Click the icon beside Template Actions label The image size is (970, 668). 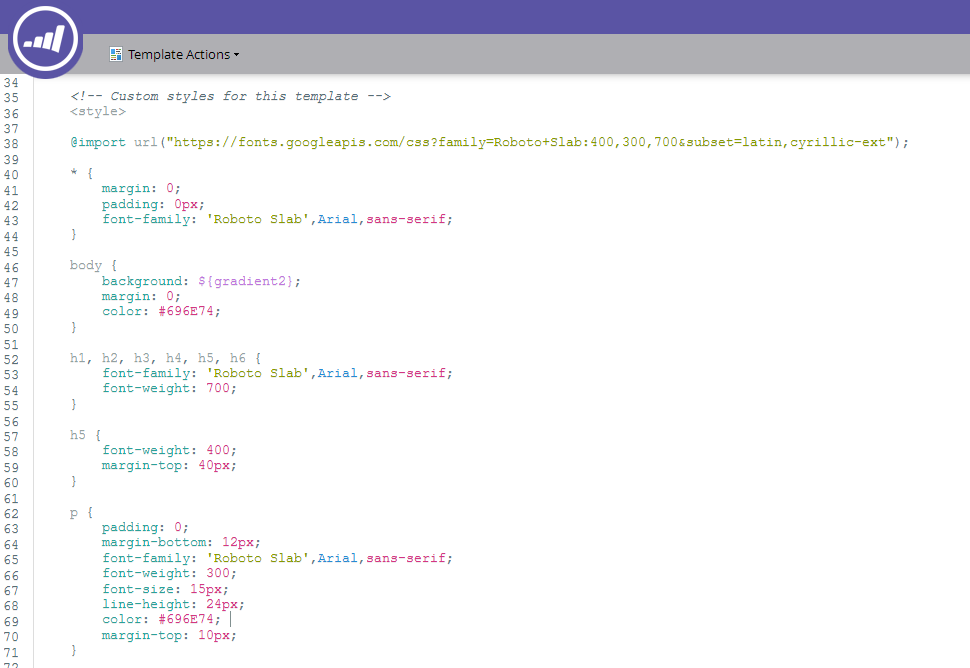click(116, 54)
